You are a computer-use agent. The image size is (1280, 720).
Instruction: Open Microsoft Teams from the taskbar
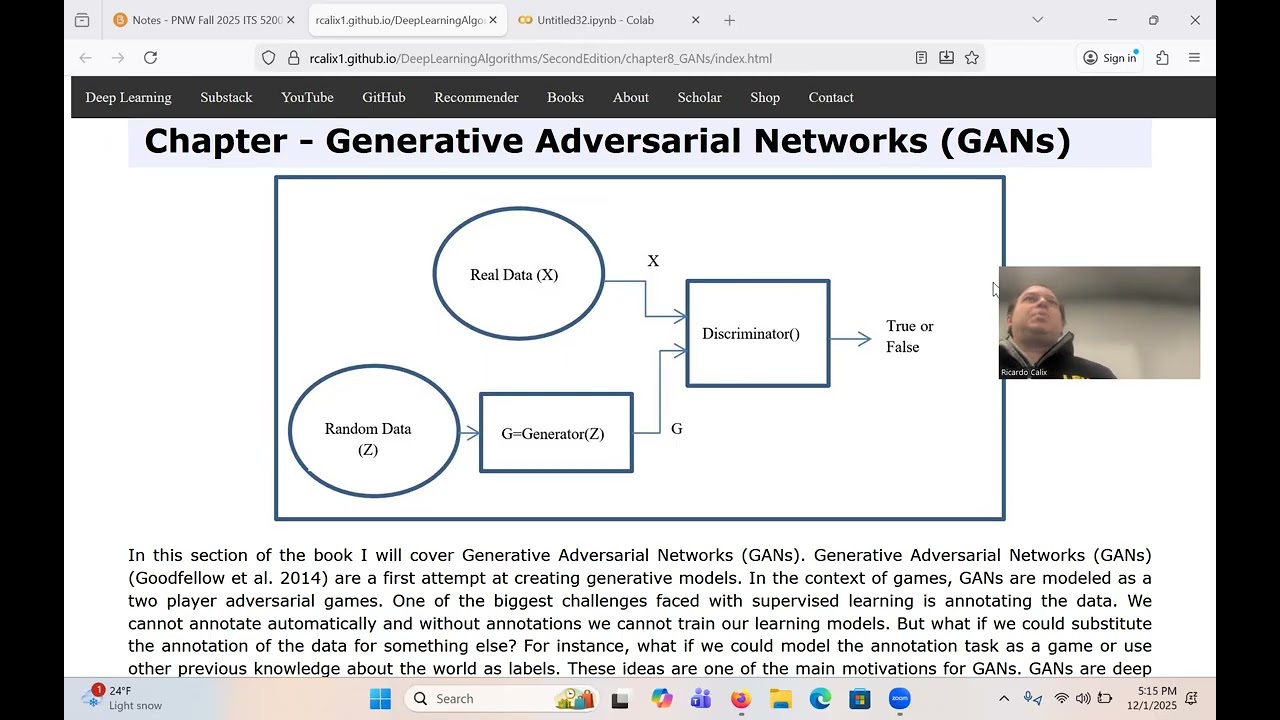[700, 699]
